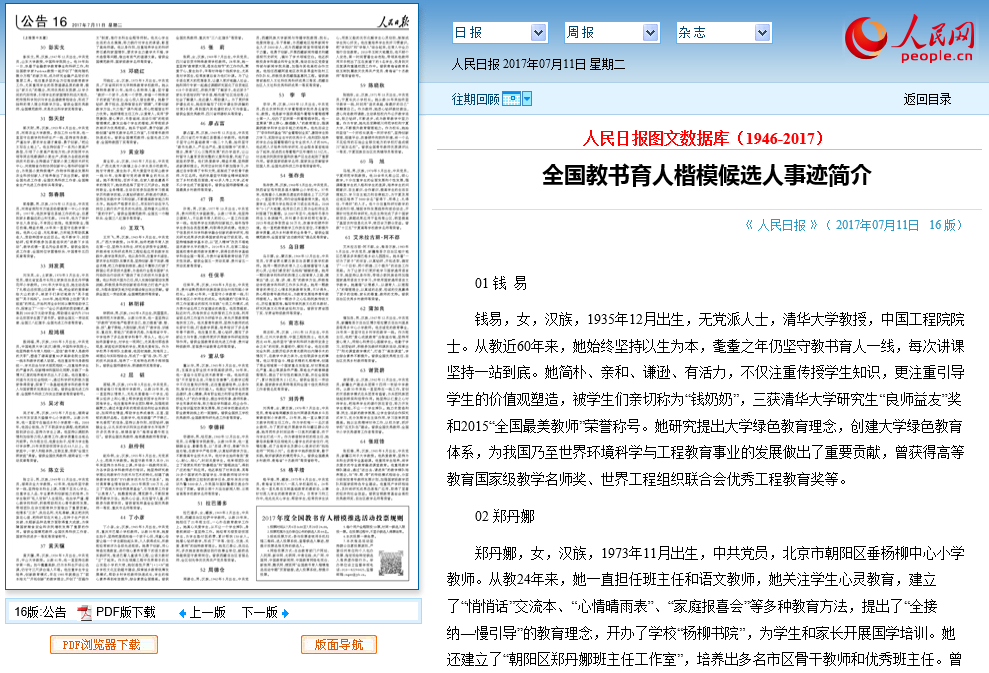This screenshot has width=989, height=673.
Task: Click the 人民日报 masthead in the page preview
Action: click(x=393, y=22)
